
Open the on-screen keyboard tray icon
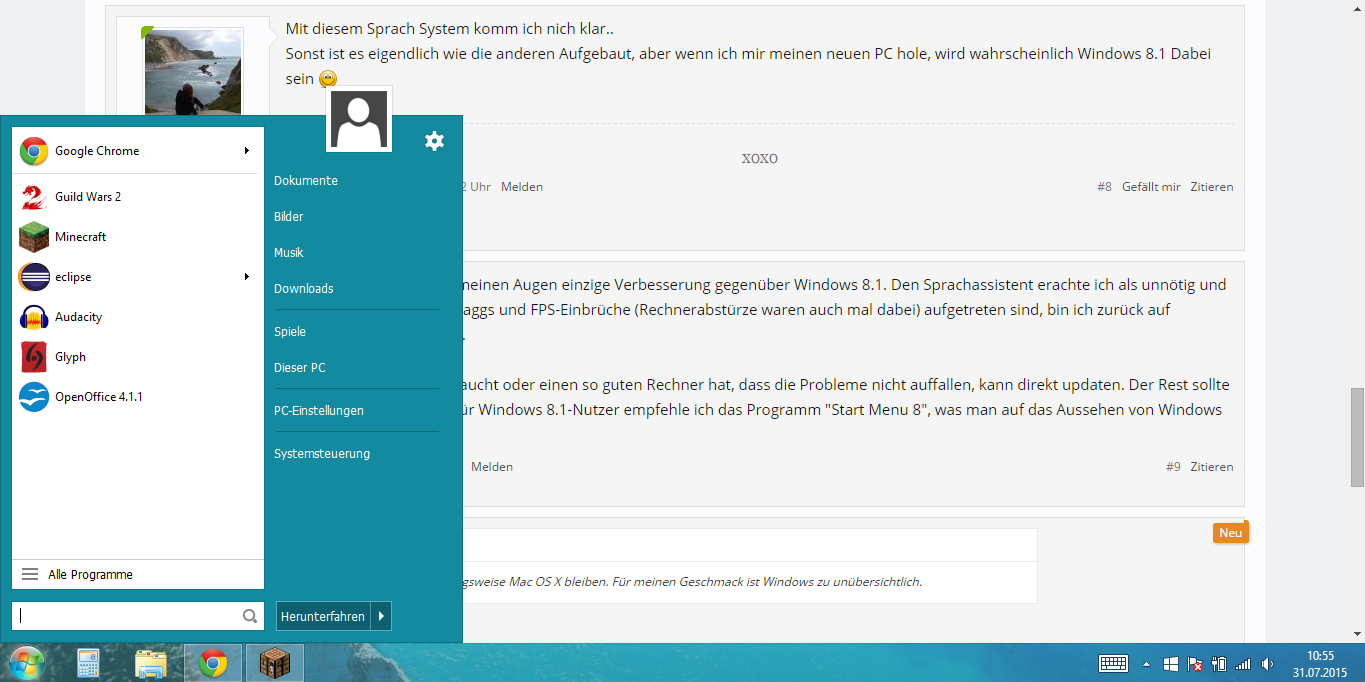pos(1113,664)
